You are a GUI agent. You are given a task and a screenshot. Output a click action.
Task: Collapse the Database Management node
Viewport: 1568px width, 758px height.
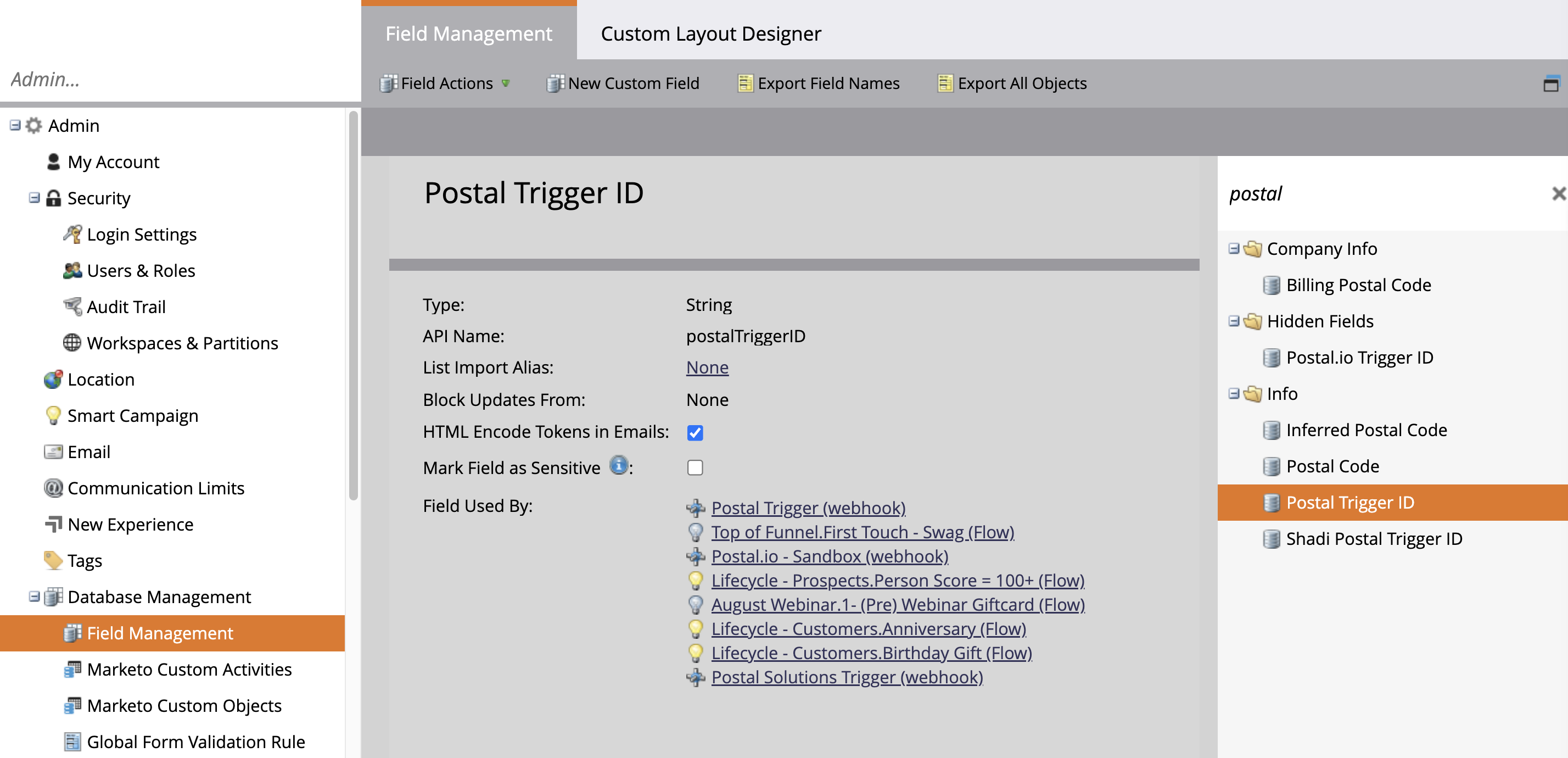click(34, 597)
